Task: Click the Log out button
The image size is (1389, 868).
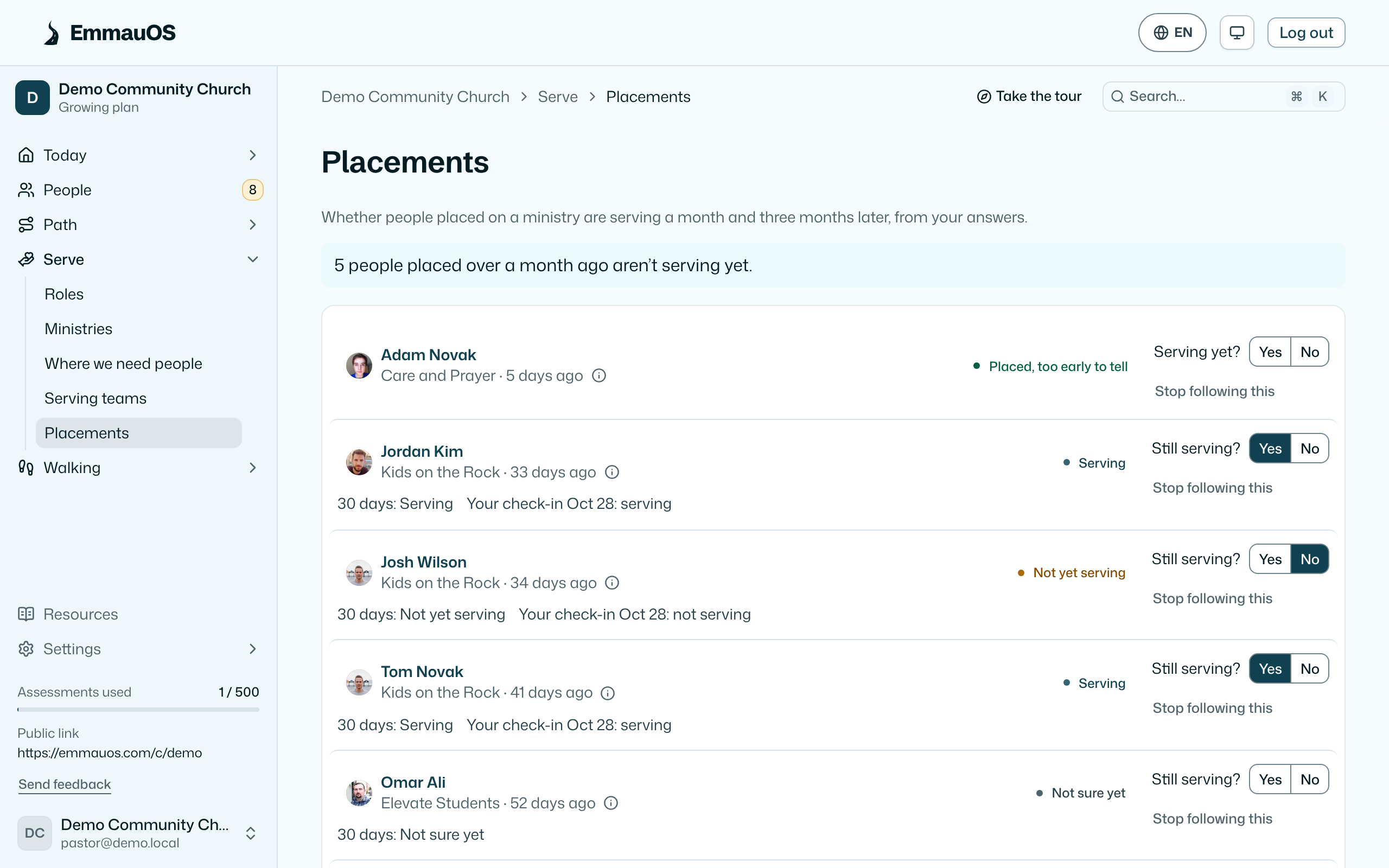Action: click(x=1306, y=33)
